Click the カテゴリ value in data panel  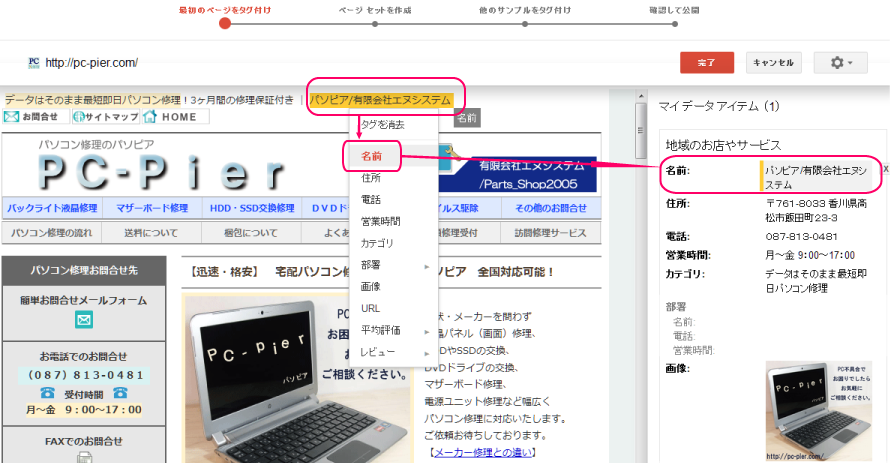tap(816, 281)
